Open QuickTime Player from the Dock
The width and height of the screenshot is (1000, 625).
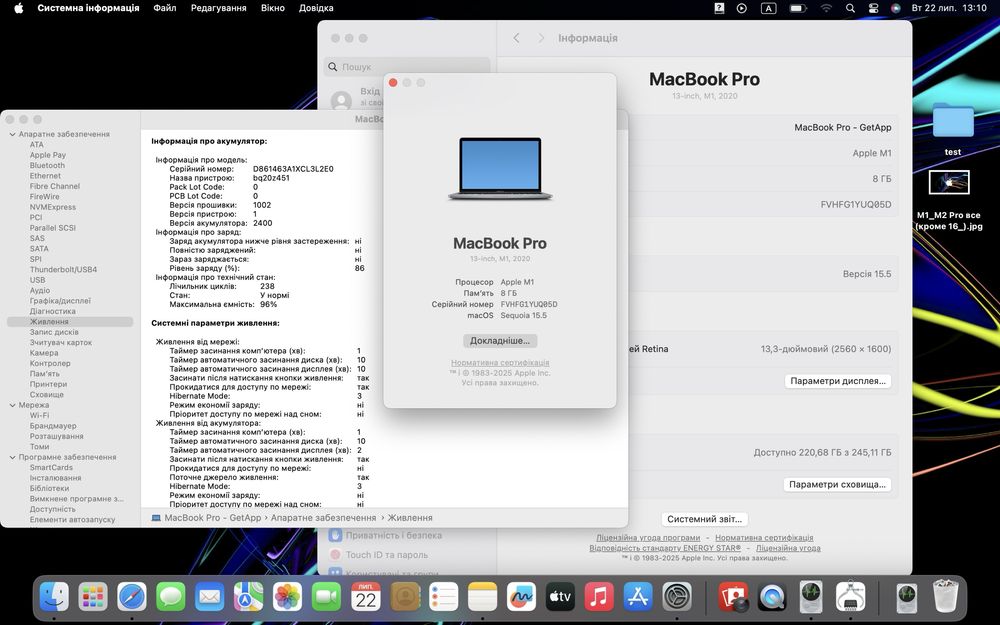tap(772, 598)
